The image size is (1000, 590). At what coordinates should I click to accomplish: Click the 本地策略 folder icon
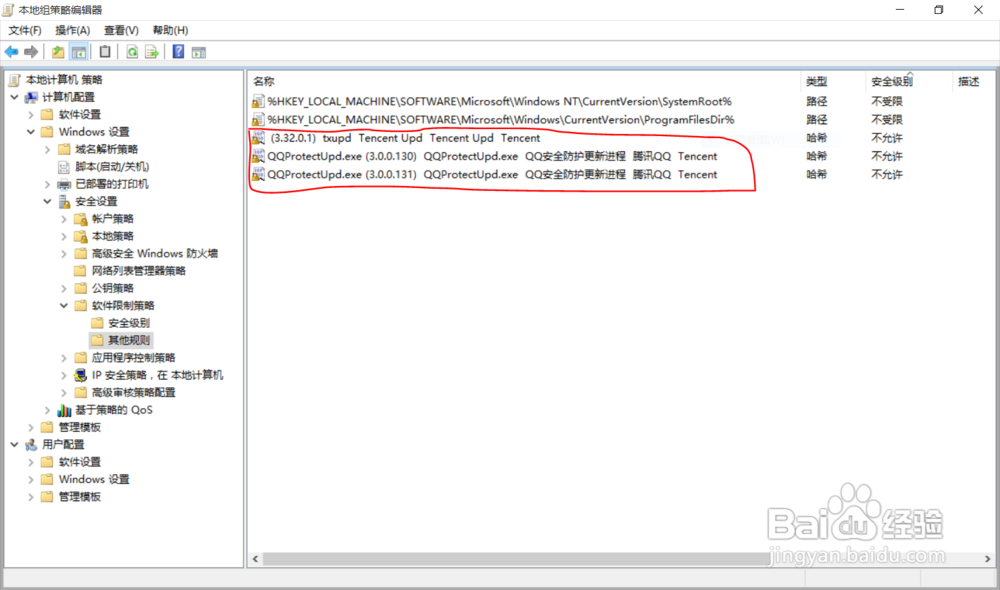point(81,237)
